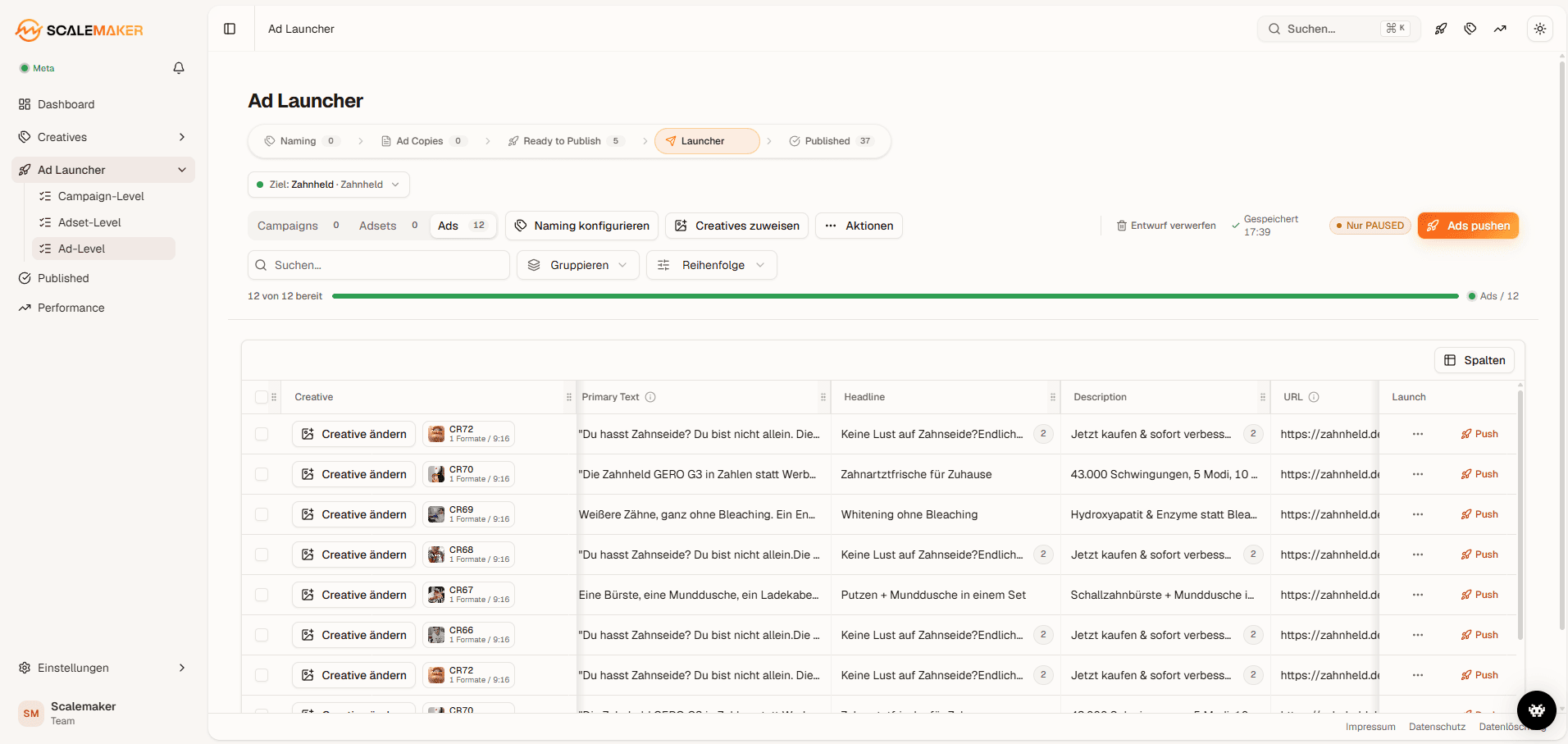Click headline variant badge 2 in CR68 row
1568x744 pixels.
point(1043,555)
